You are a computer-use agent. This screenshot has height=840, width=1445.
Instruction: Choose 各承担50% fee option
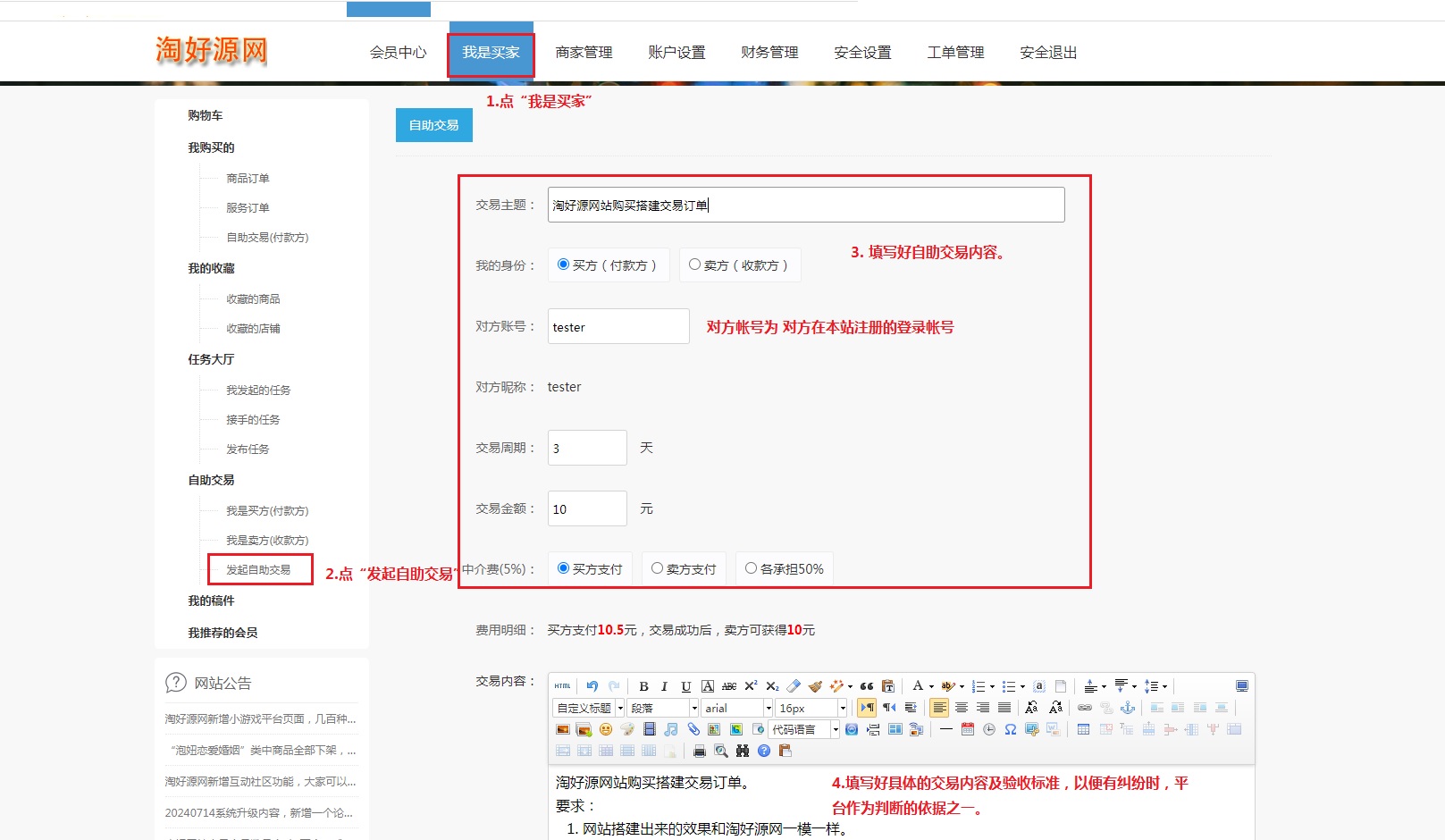click(x=751, y=568)
